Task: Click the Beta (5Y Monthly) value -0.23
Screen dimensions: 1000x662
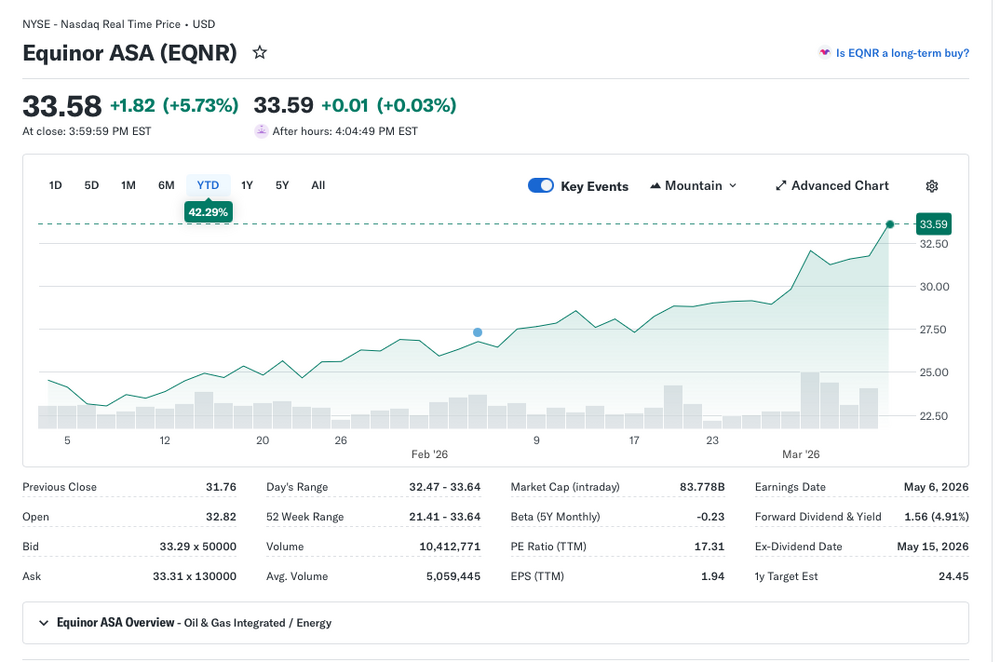Action: tap(710, 517)
